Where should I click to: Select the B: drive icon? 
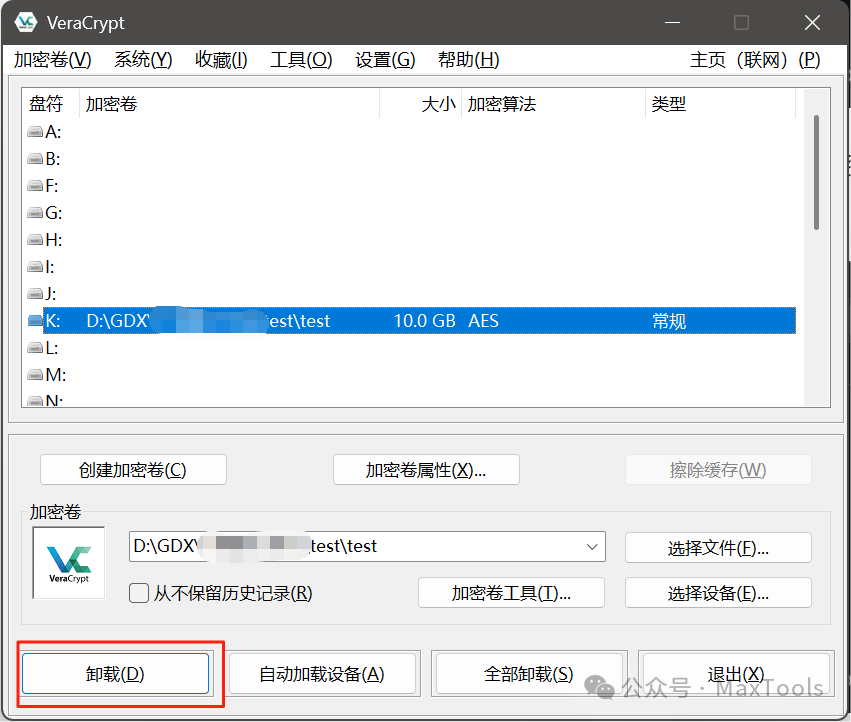coord(35,159)
